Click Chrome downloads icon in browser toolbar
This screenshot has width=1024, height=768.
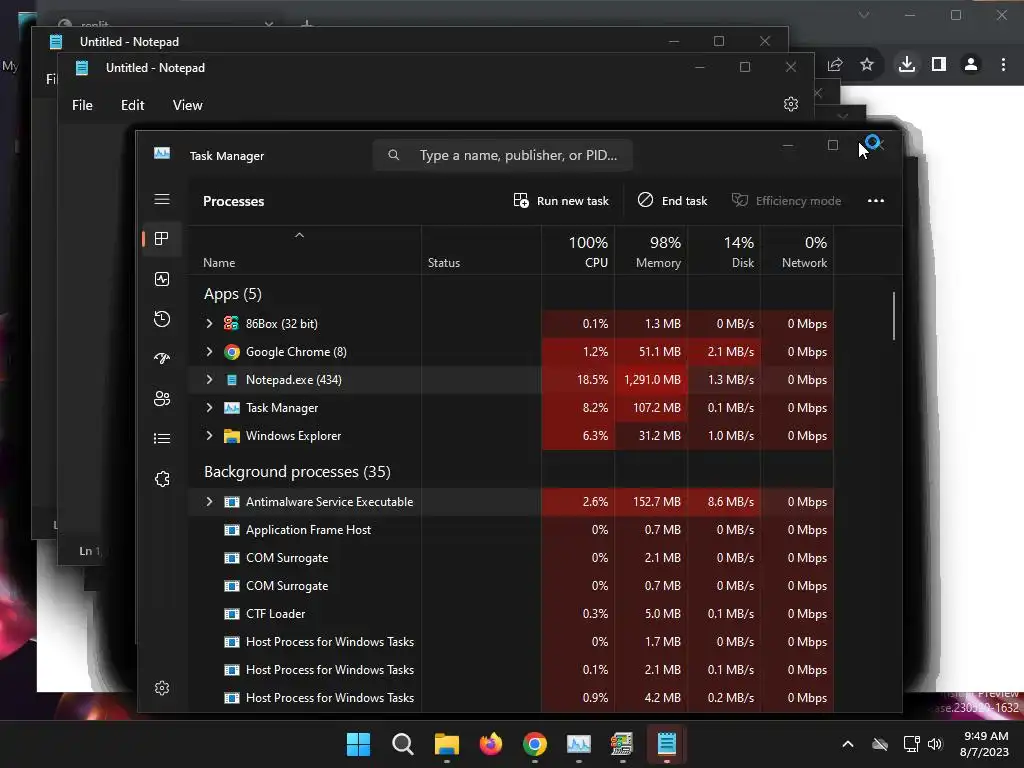pyautogui.click(x=906, y=64)
